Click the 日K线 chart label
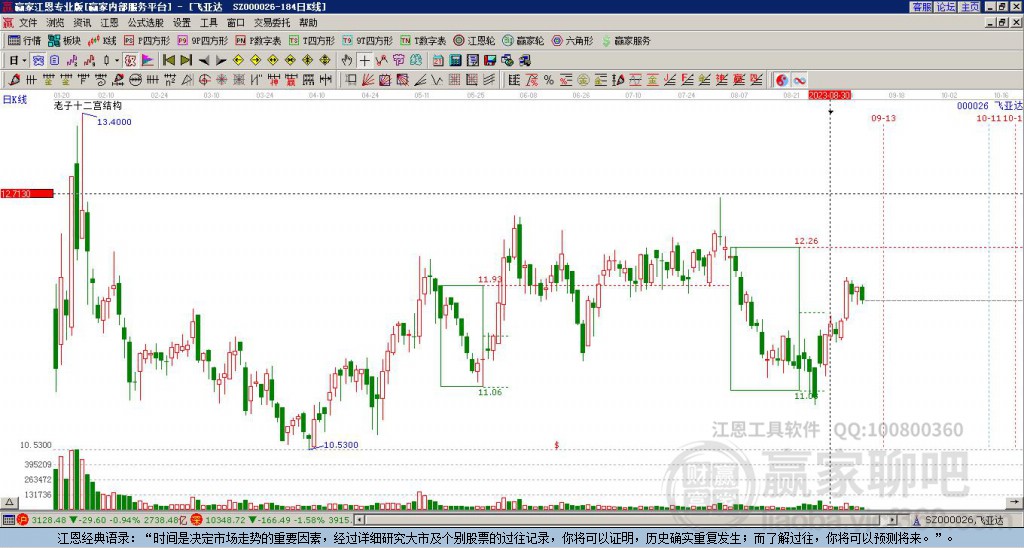Viewport: 1024px width, 548px height. tap(14, 100)
